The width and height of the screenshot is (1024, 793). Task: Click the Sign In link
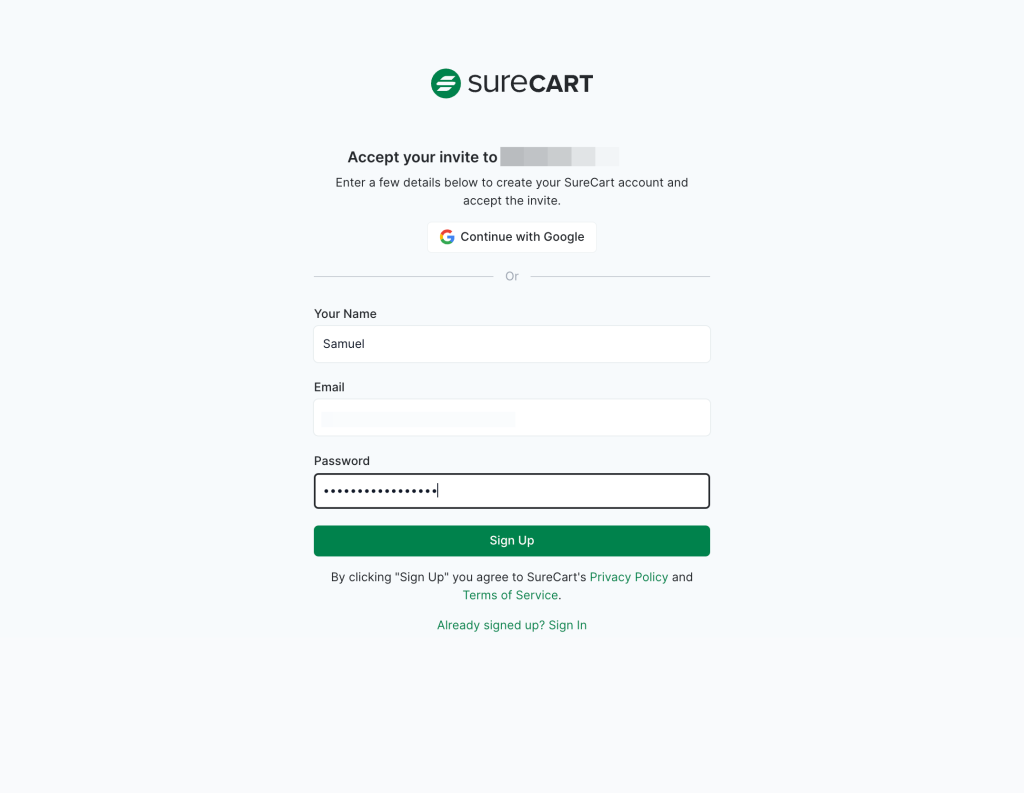click(567, 625)
